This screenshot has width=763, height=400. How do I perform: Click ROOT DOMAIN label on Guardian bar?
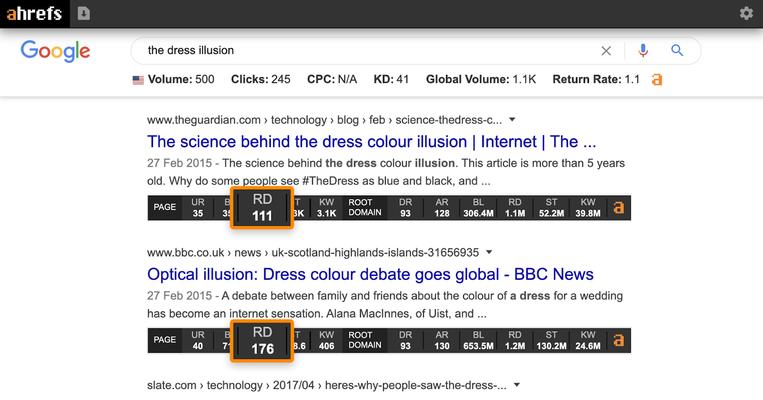[365, 208]
